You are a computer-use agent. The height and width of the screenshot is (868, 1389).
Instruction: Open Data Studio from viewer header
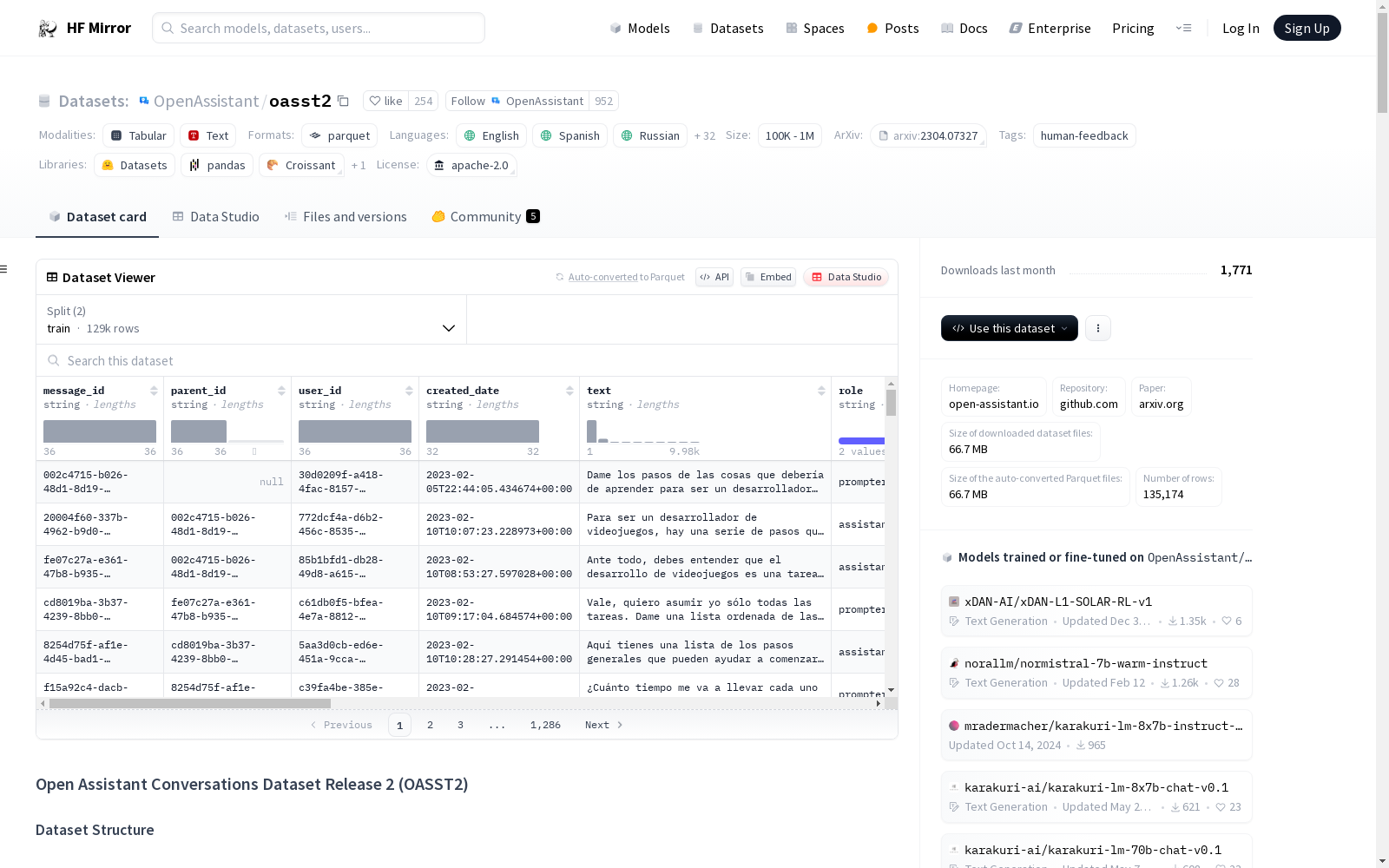(x=846, y=277)
